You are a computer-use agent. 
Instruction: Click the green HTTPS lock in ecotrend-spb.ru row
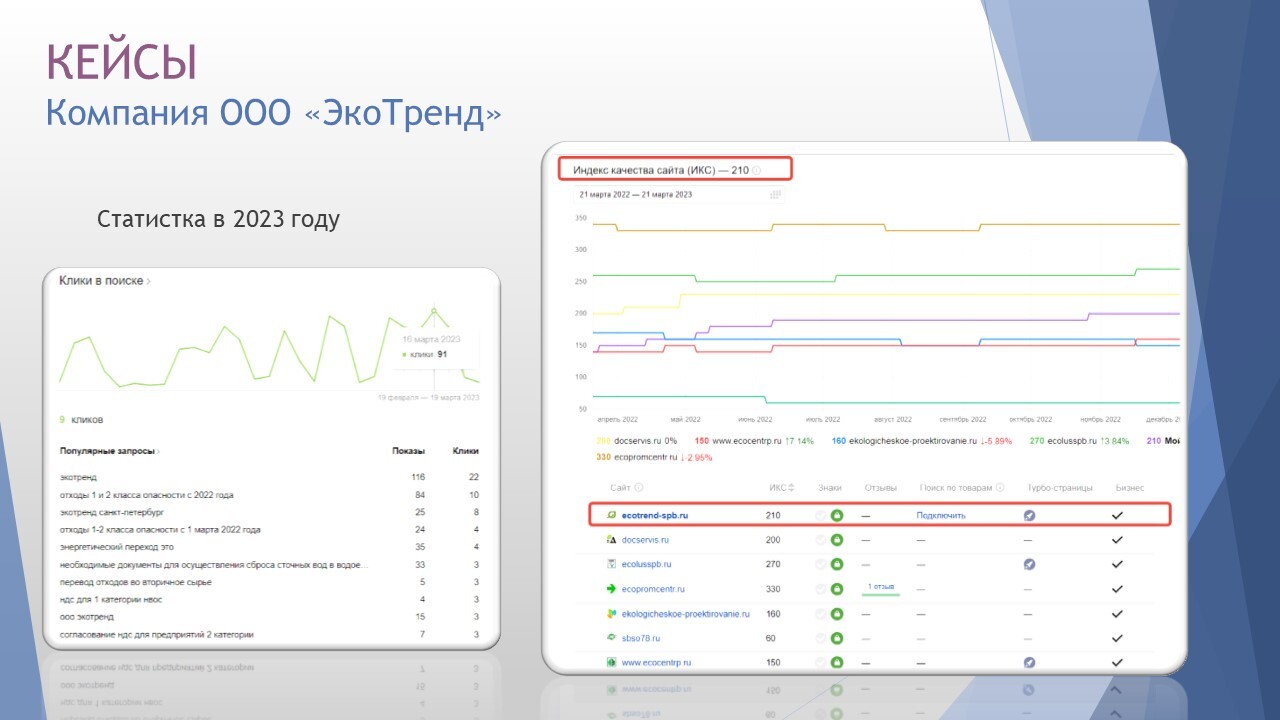pyautogui.click(x=837, y=515)
